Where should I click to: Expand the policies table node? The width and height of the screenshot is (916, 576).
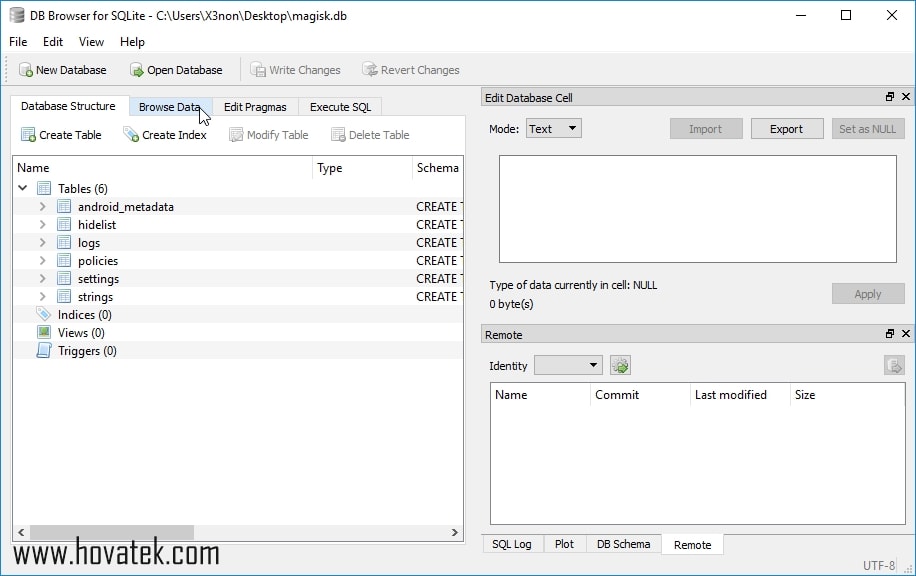[x=42, y=261]
